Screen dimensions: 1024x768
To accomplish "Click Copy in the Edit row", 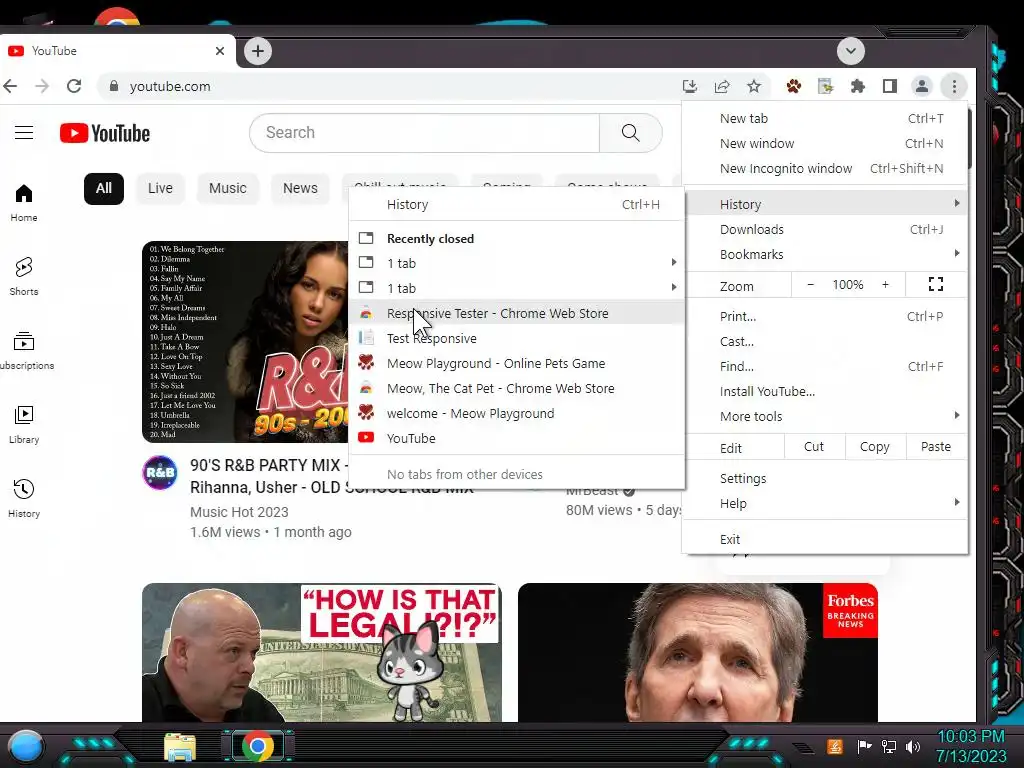I will click(874, 447).
